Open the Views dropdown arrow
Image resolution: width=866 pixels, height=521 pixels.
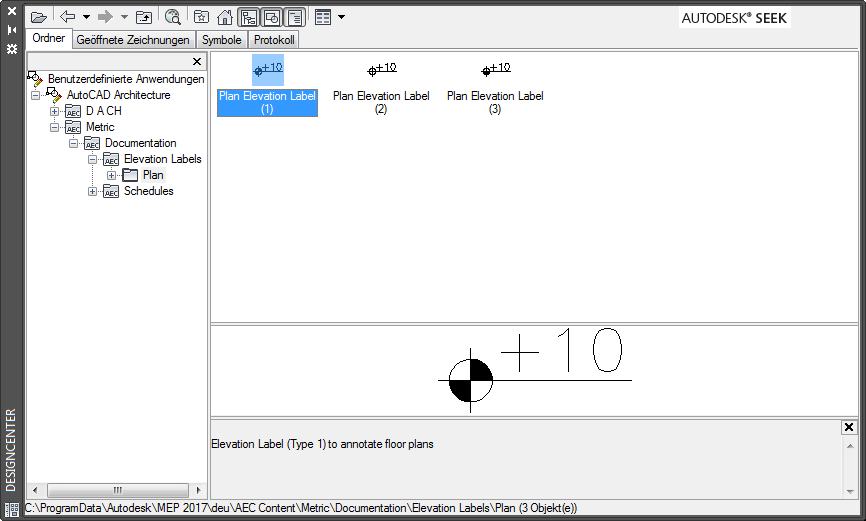[341, 17]
